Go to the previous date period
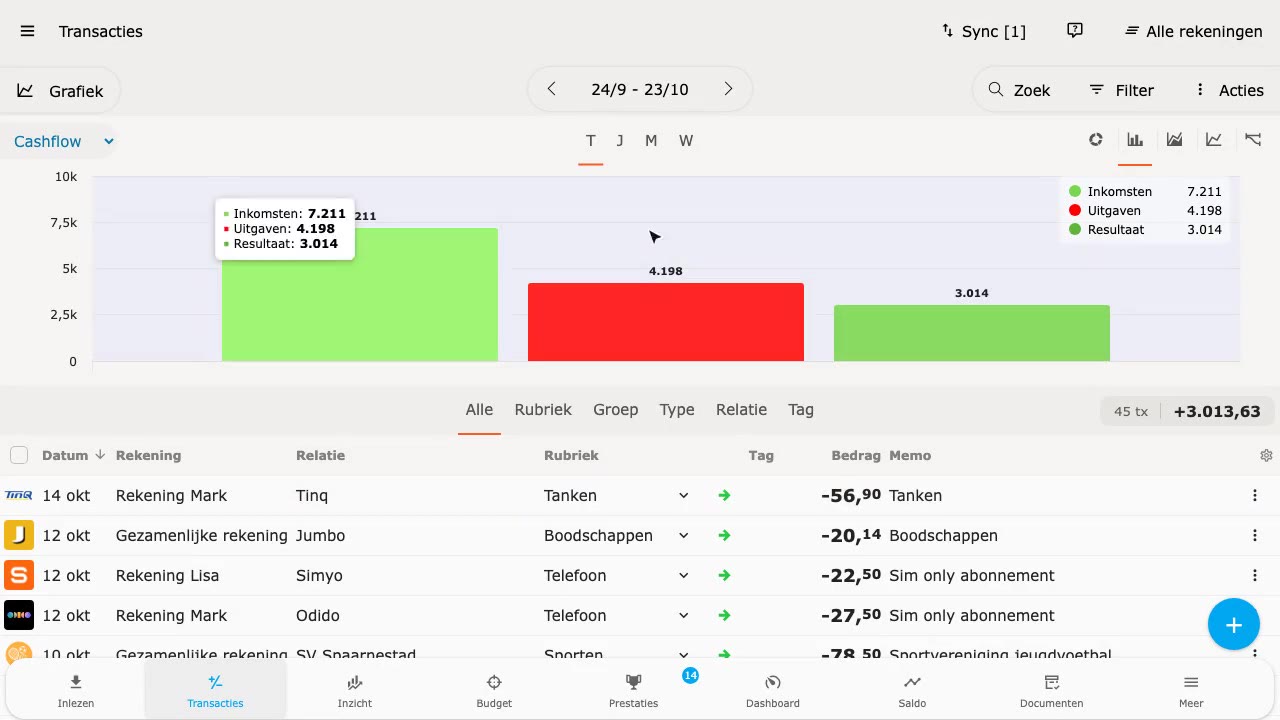The image size is (1280, 720). click(x=551, y=89)
